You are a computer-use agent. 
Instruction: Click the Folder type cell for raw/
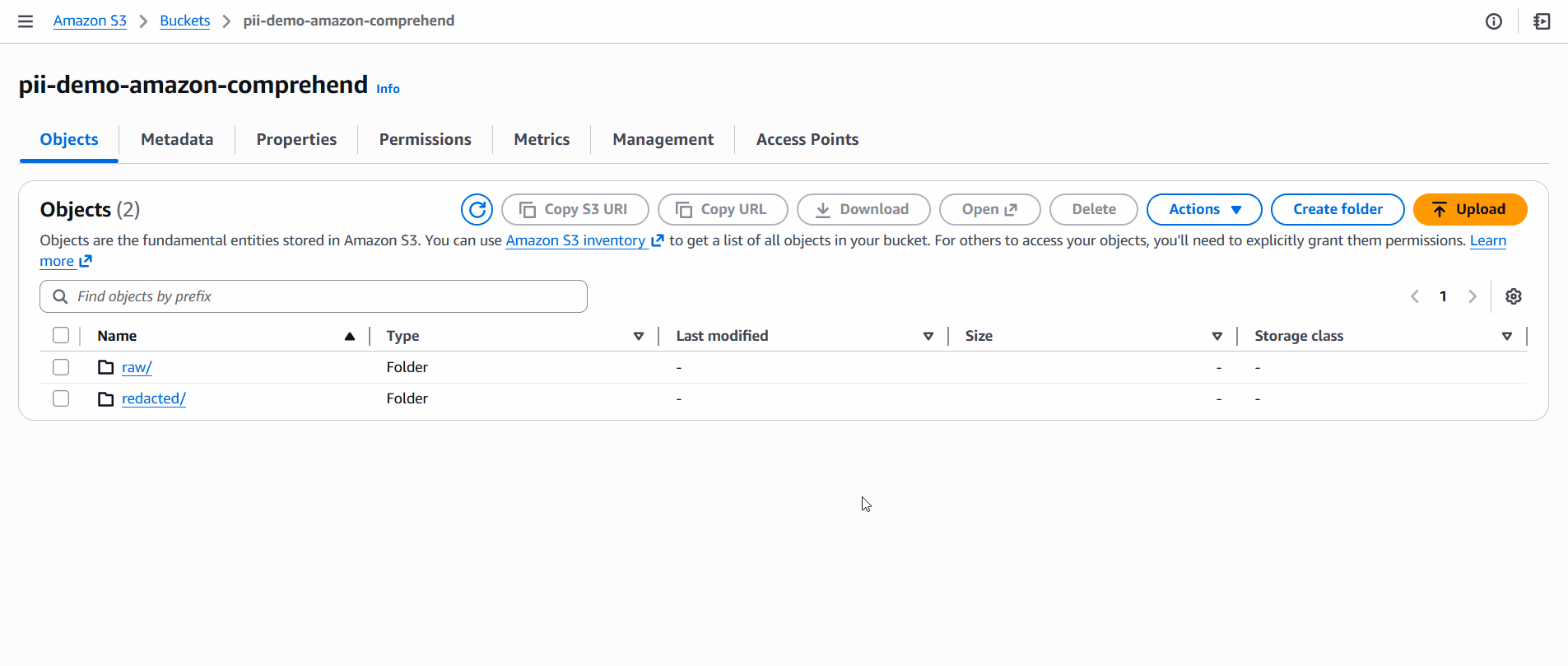(x=407, y=367)
